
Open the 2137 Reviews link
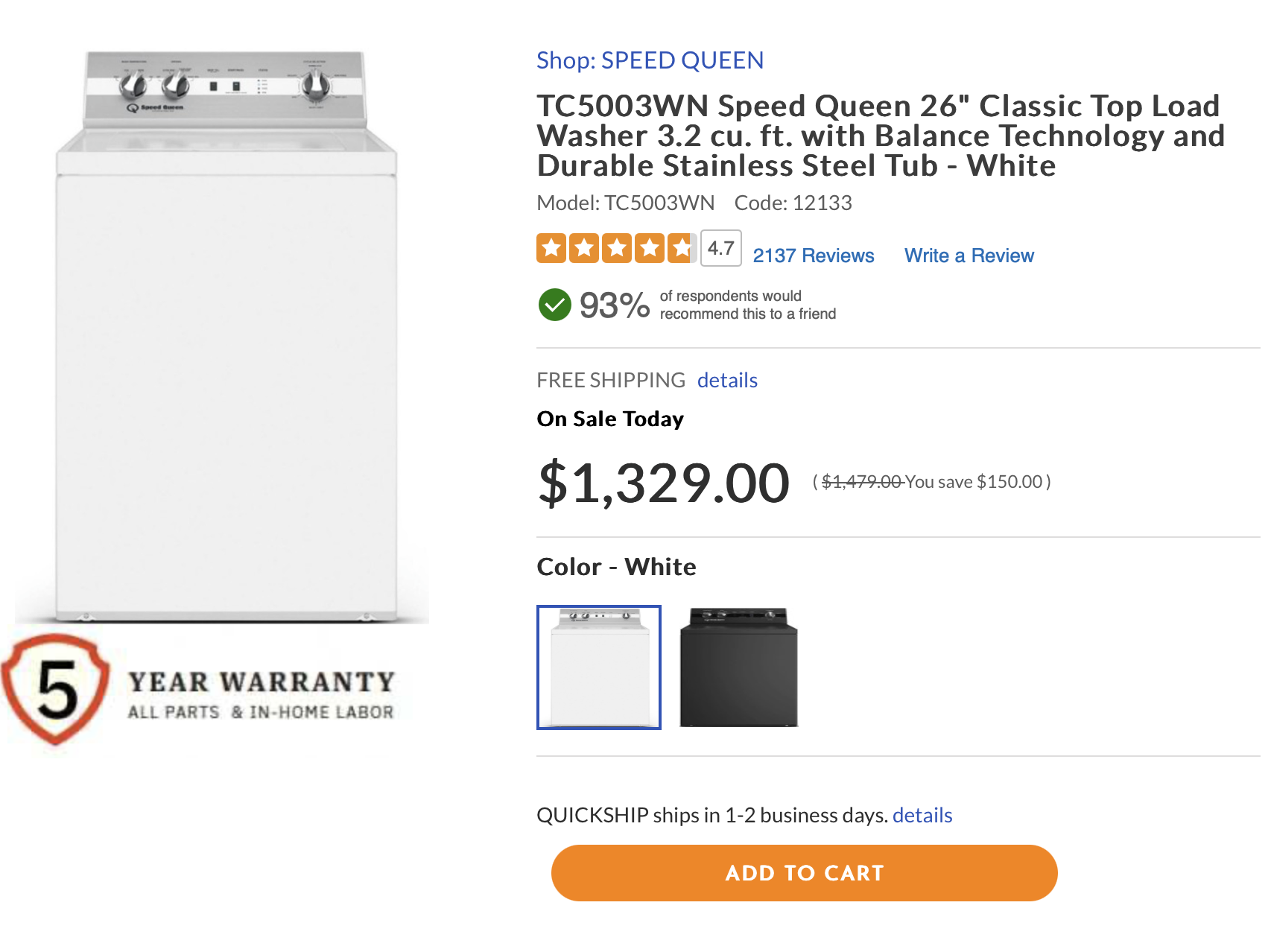tap(813, 256)
